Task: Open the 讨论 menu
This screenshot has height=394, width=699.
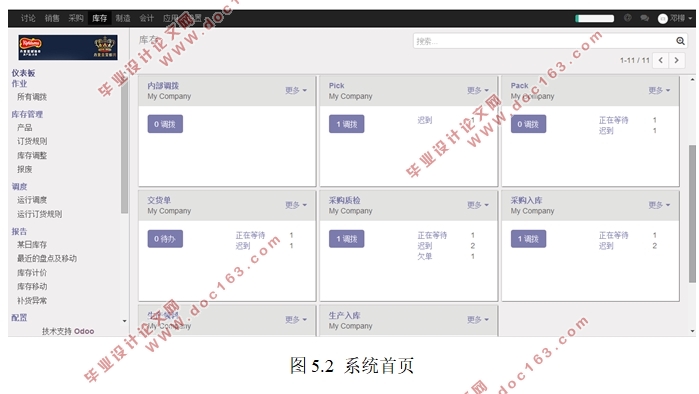Action: (x=28, y=18)
